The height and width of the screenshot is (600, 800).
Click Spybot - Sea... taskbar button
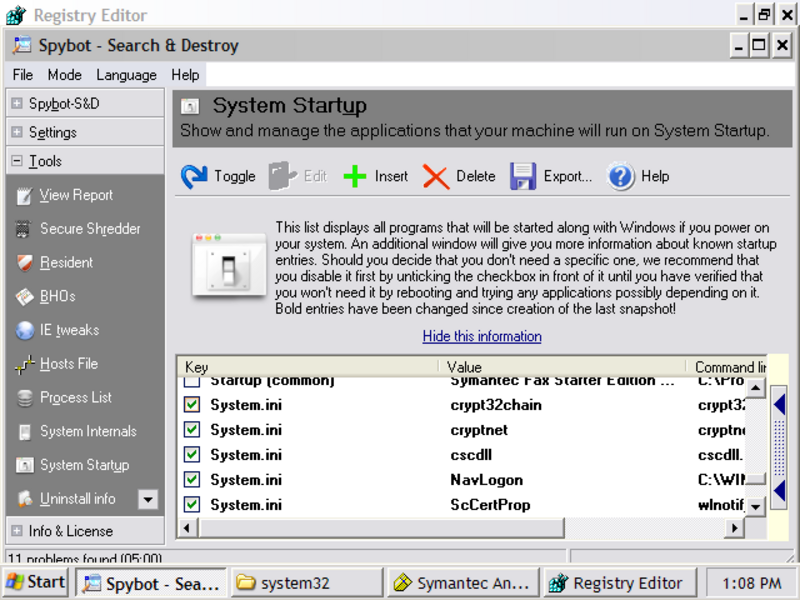tap(151, 583)
